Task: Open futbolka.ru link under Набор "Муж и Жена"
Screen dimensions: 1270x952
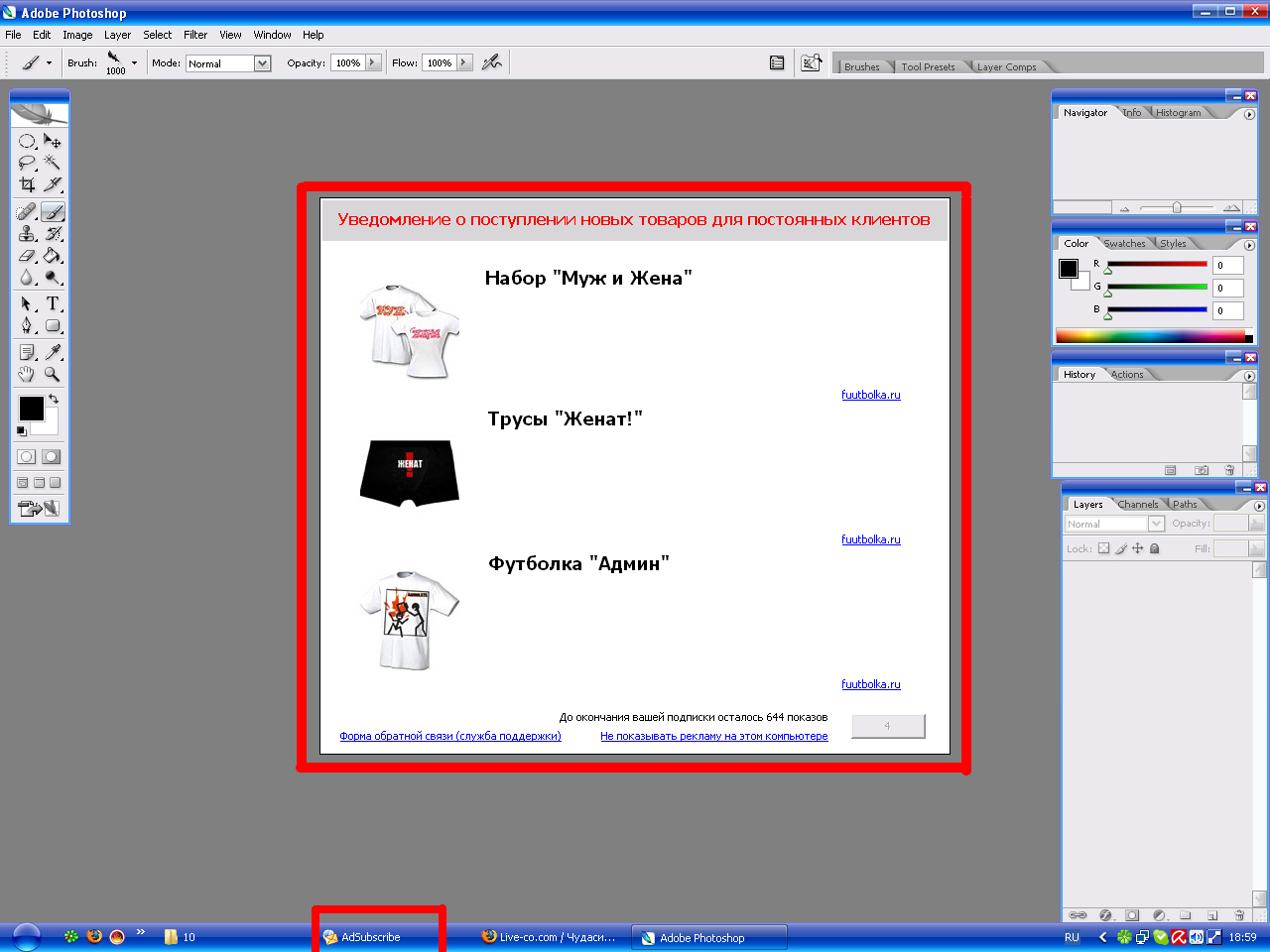Action: pos(870,395)
